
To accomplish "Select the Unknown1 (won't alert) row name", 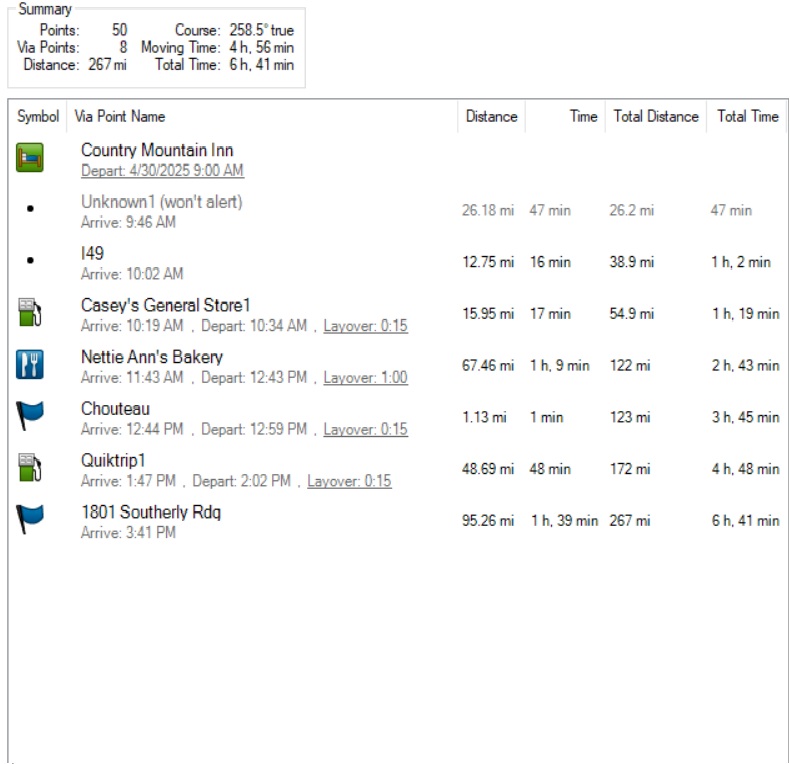I will click(x=162, y=202).
